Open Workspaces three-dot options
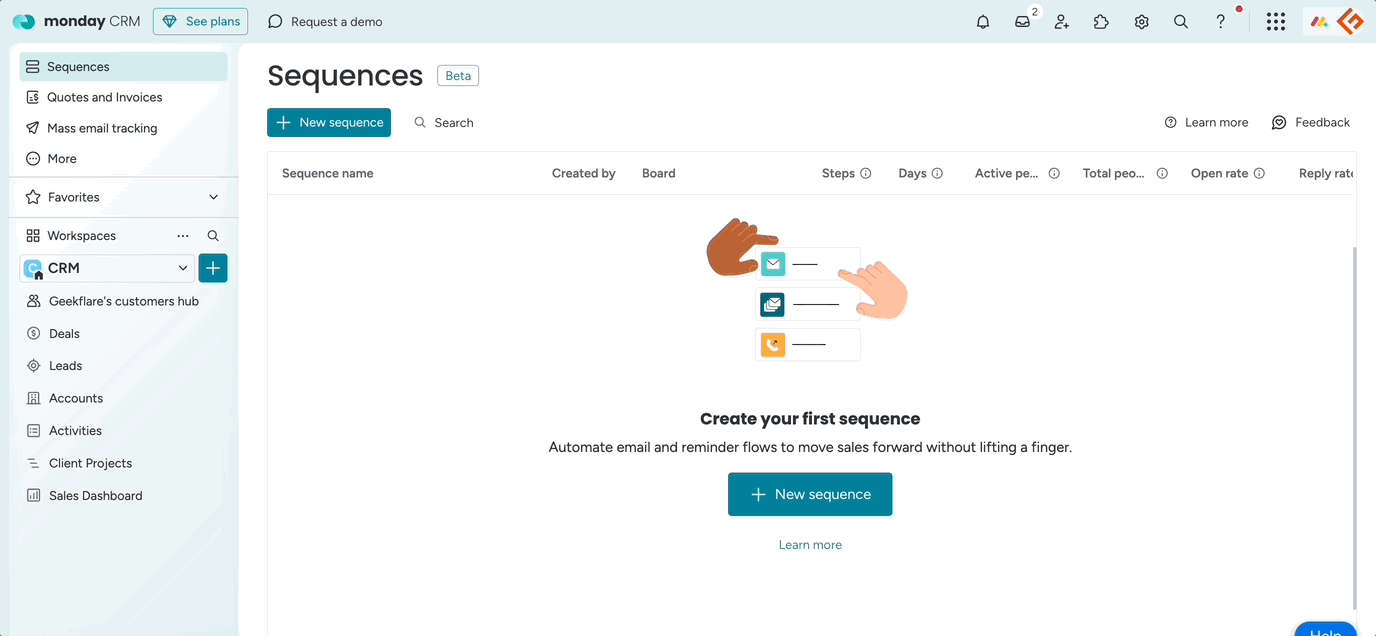The image size is (1376, 636). (183, 236)
